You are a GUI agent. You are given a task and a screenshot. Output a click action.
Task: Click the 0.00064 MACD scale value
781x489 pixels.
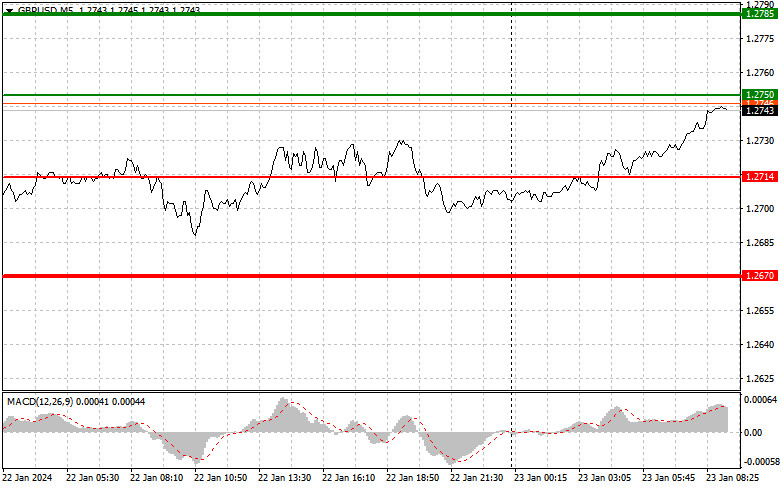pos(760,400)
